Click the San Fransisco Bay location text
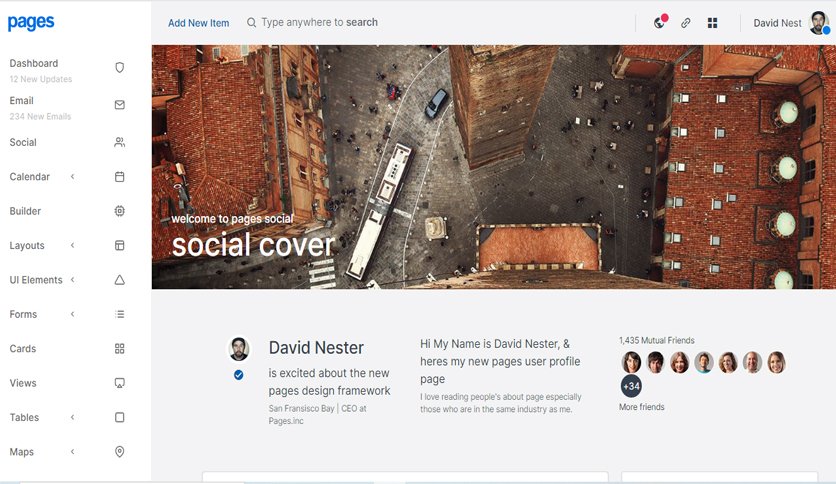 [x=301, y=408]
